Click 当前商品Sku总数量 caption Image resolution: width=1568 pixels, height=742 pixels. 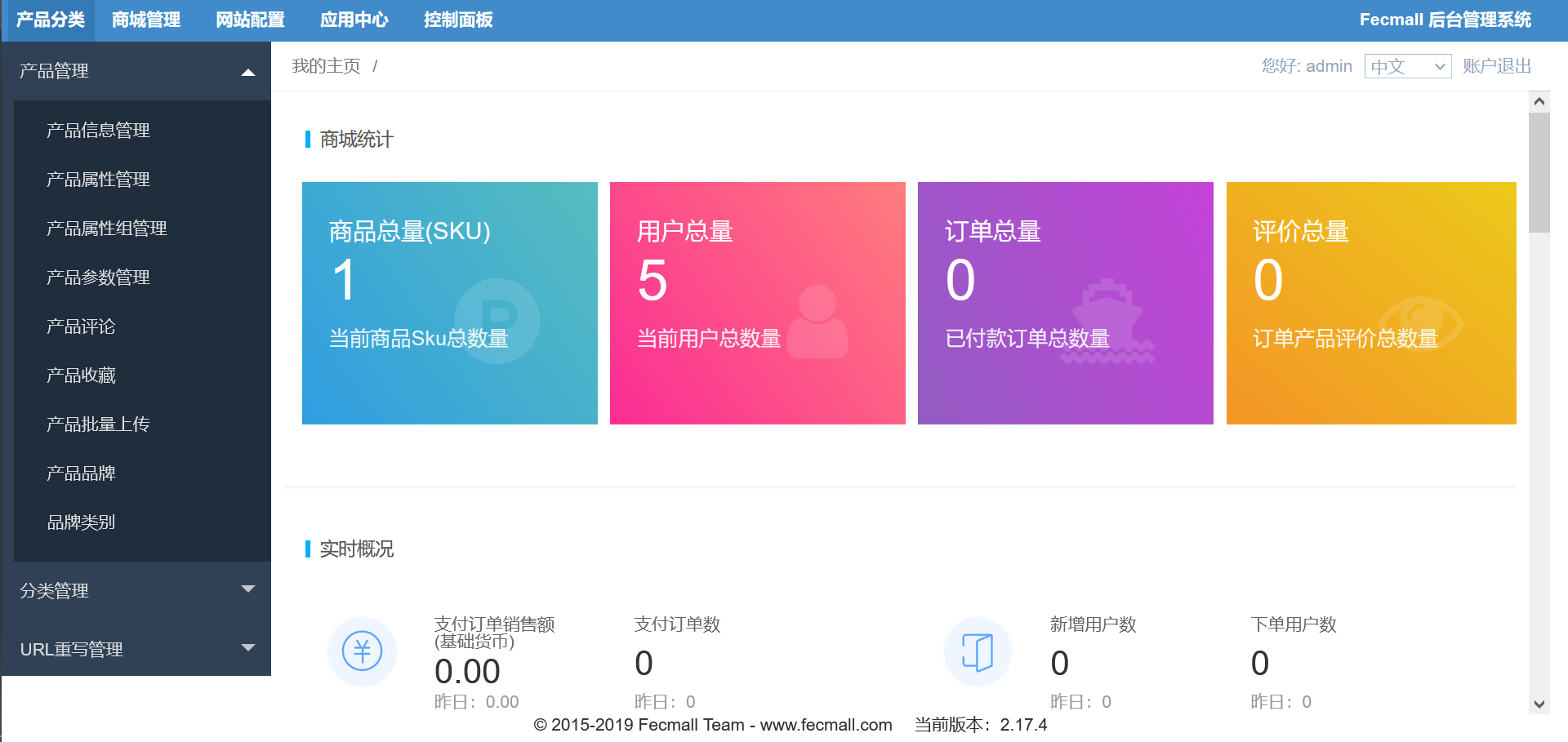pos(419,339)
